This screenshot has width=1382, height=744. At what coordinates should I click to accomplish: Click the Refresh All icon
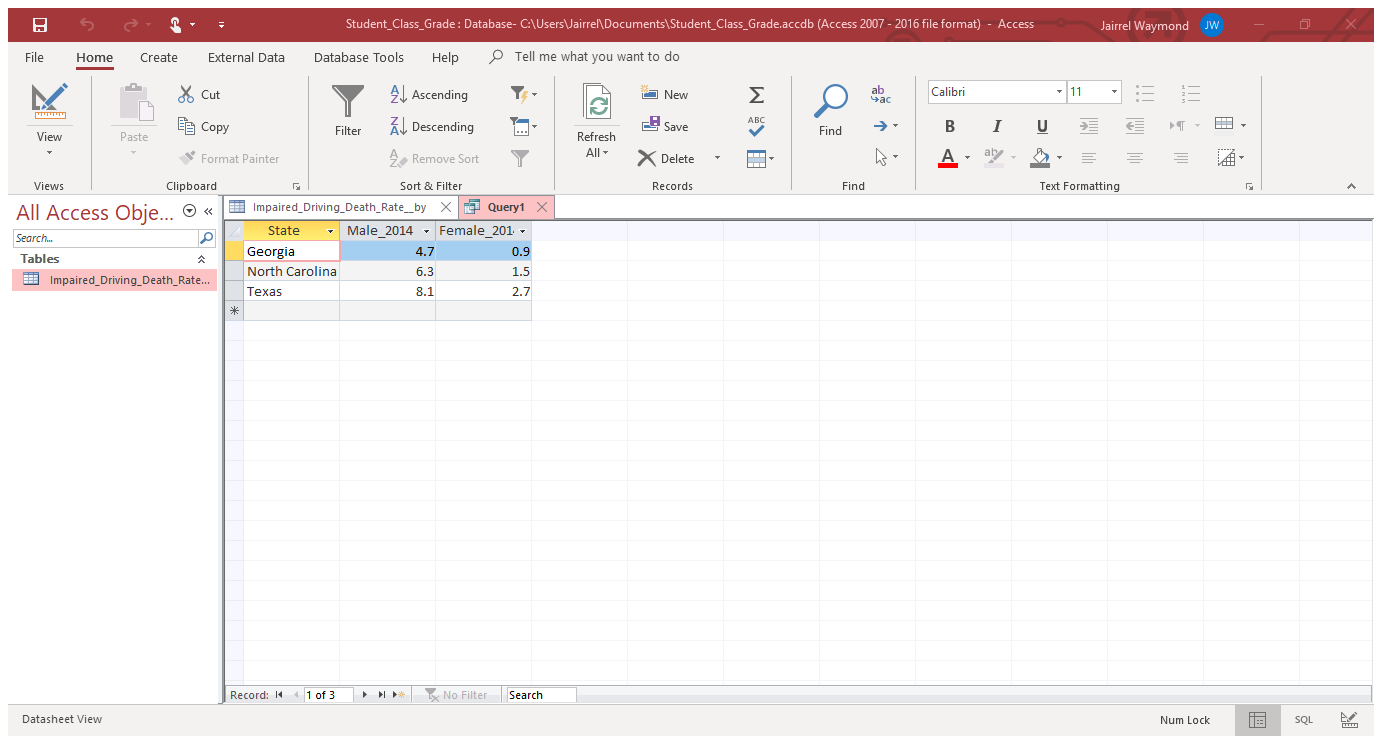click(597, 105)
